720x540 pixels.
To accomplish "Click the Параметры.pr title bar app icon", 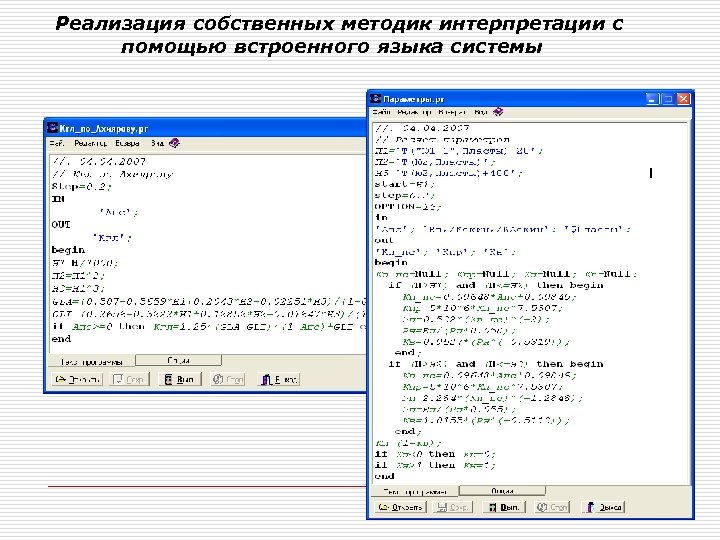I will point(376,99).
